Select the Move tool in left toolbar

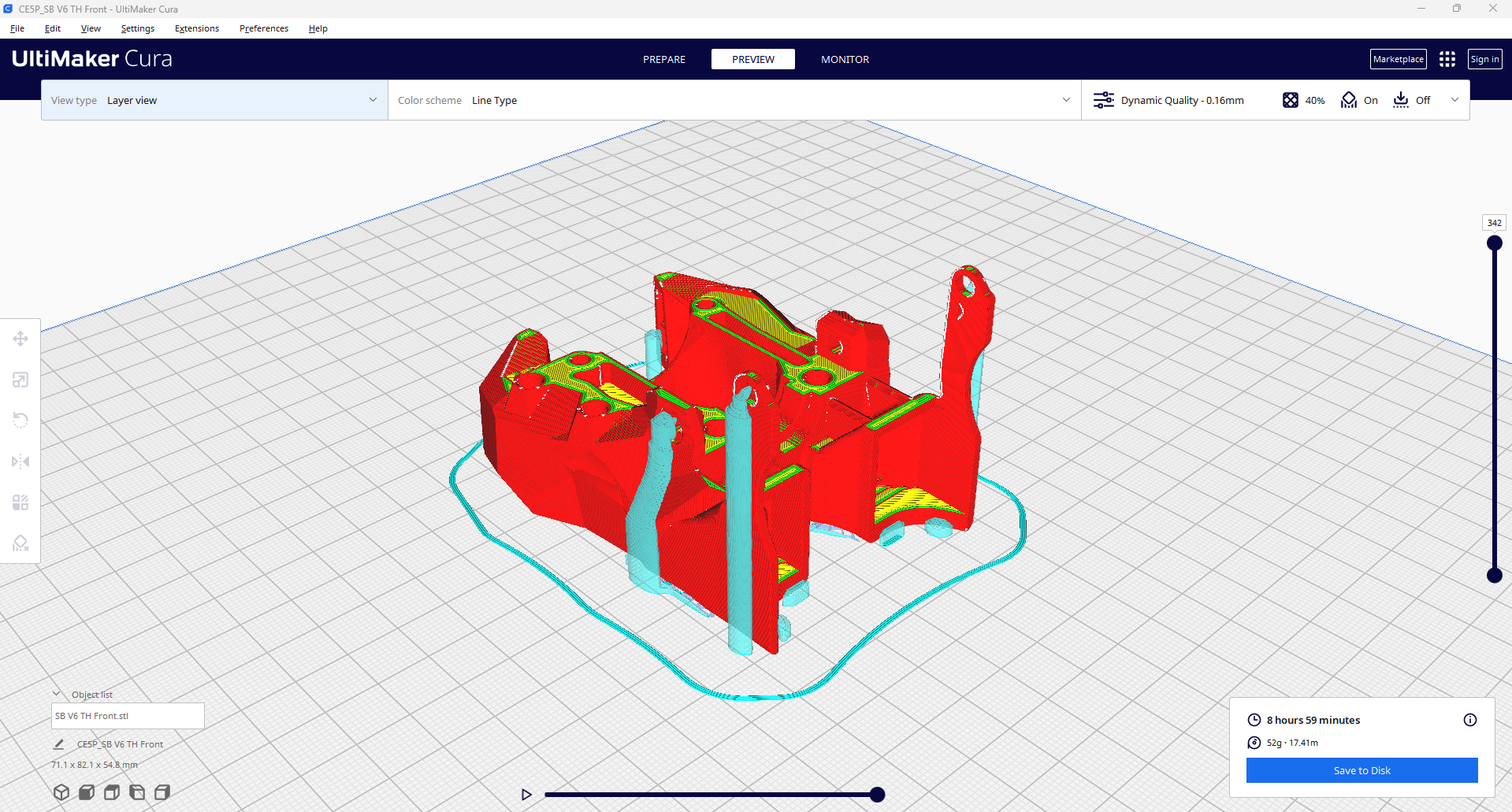[20, 339]
